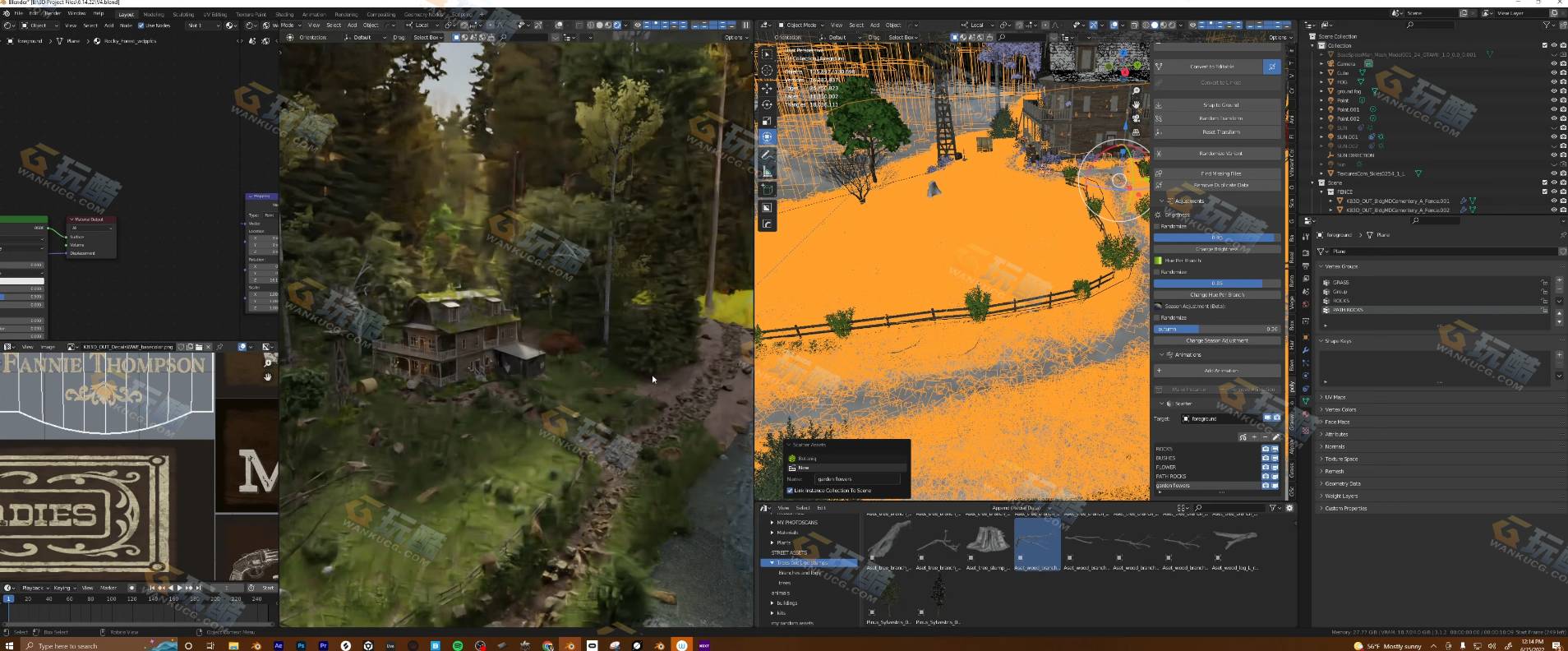Image resolution: width=1568 pixels, height=651 pixels.
Task: Select the Move tool in viewport toolbar
Action: [x=767, y=88]
